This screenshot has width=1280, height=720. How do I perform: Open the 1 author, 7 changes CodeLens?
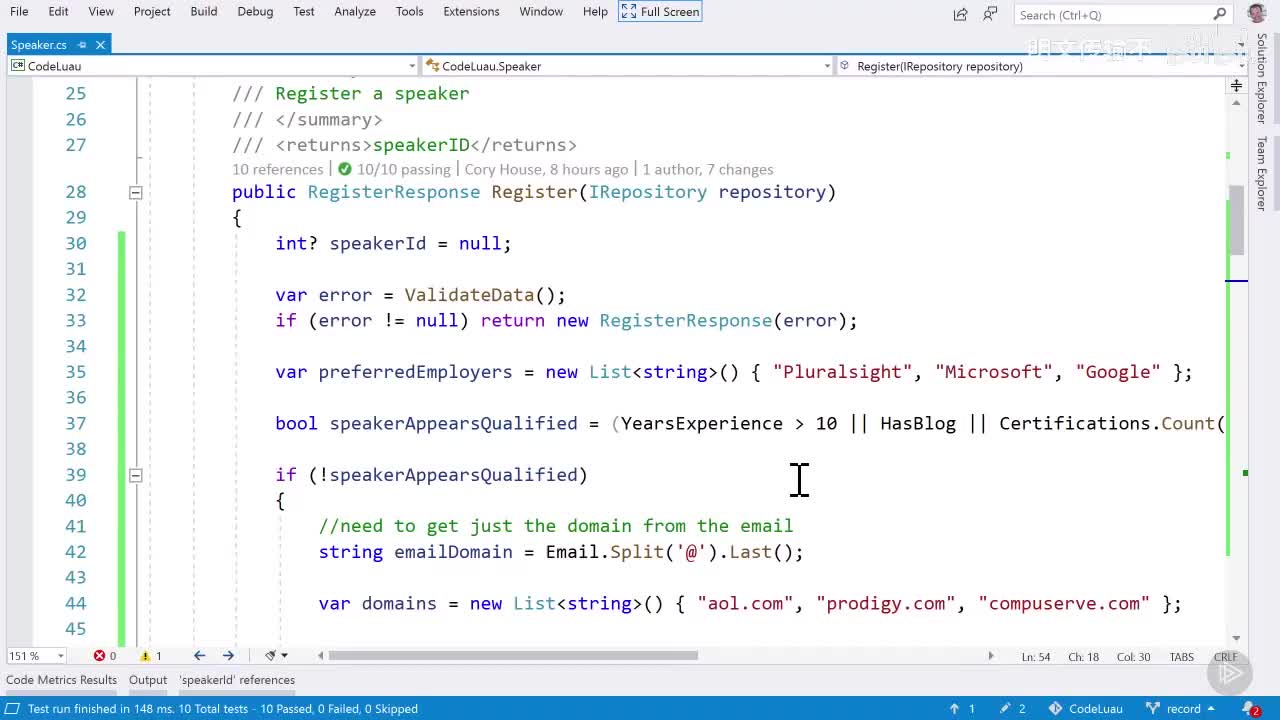click(x=708, y=169)
